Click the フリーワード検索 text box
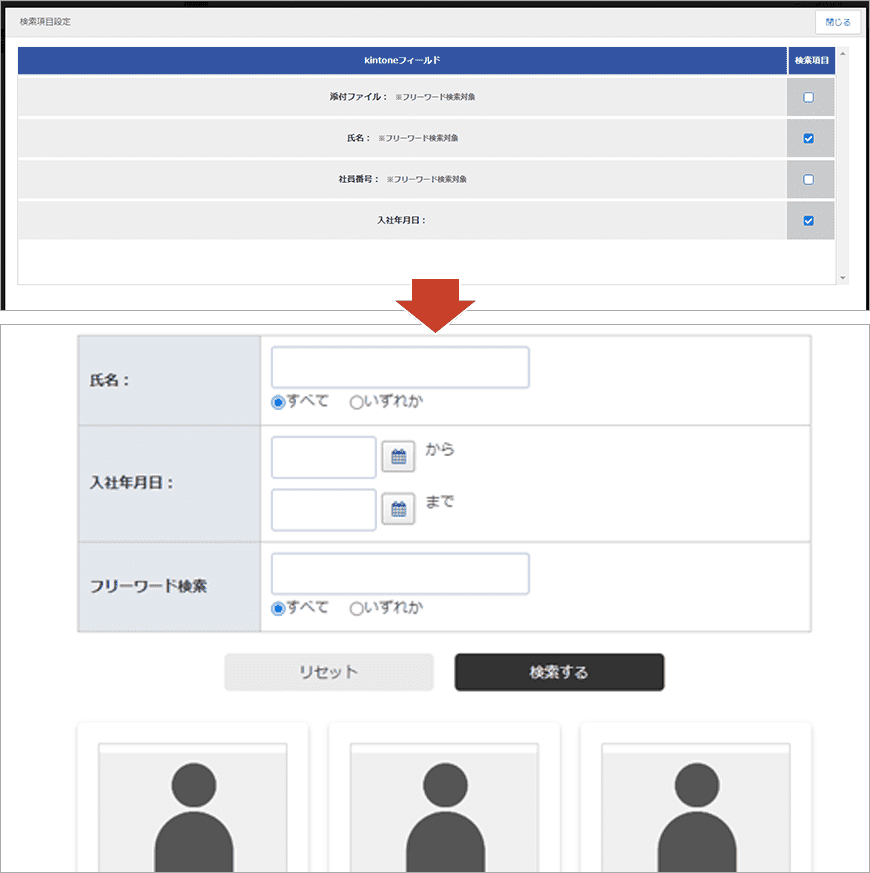This screenshot has width=870, height=873. [400, 574]
